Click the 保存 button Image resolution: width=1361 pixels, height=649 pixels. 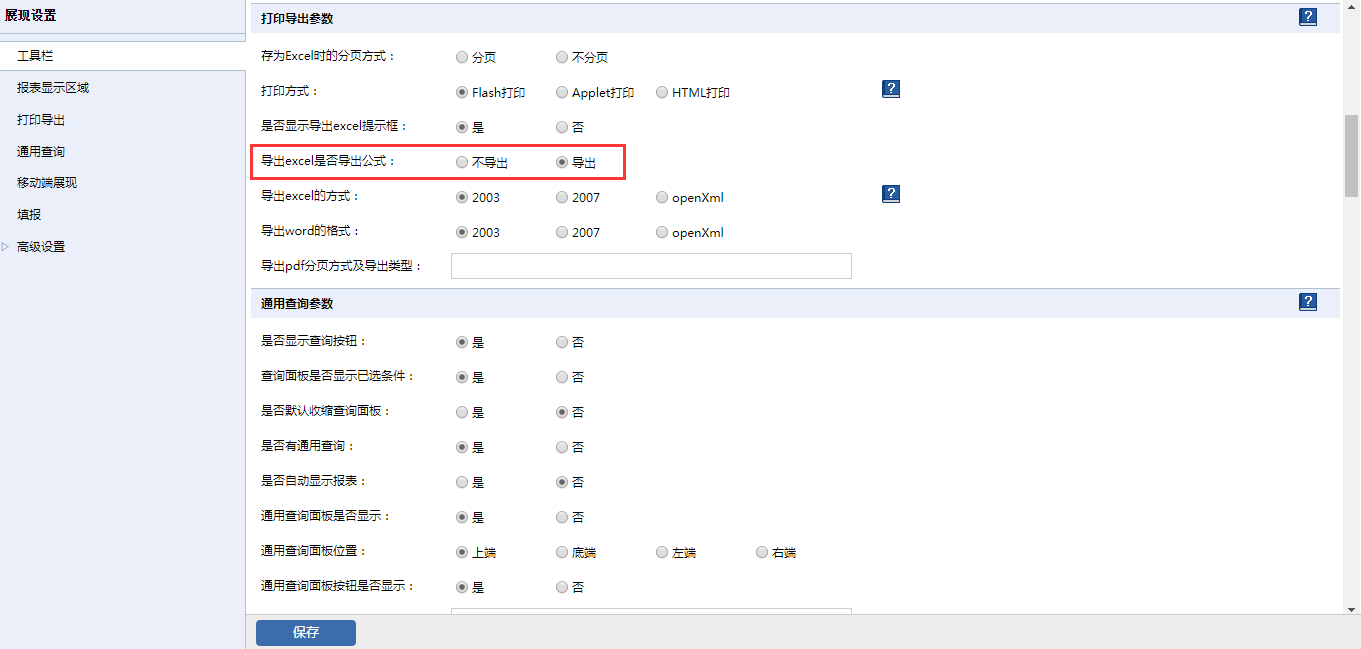click(305, 632)
